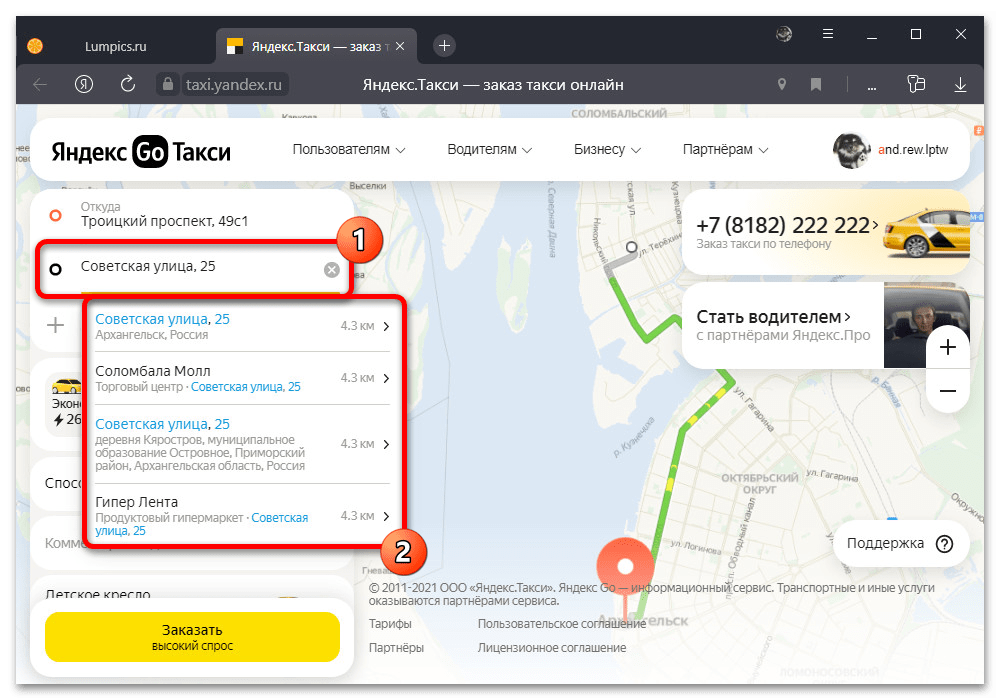Click the browser profile avatar in title bar
The width and height of the screenshot is (1000, 700).
[x=784, y=34]
